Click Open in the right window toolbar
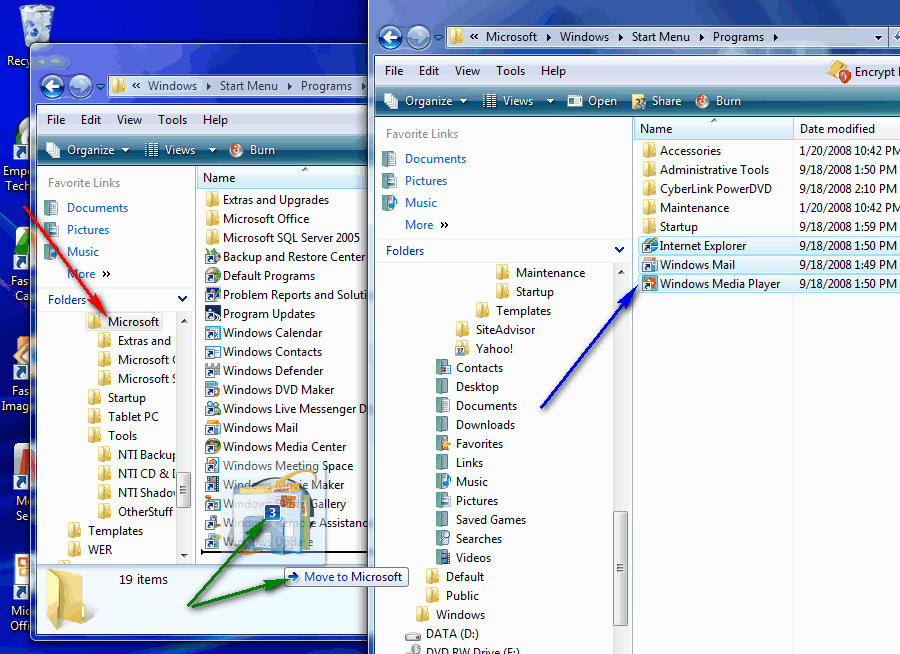Image resolution: width=900 pixels, height=654 pixels. tap(592, 101)
